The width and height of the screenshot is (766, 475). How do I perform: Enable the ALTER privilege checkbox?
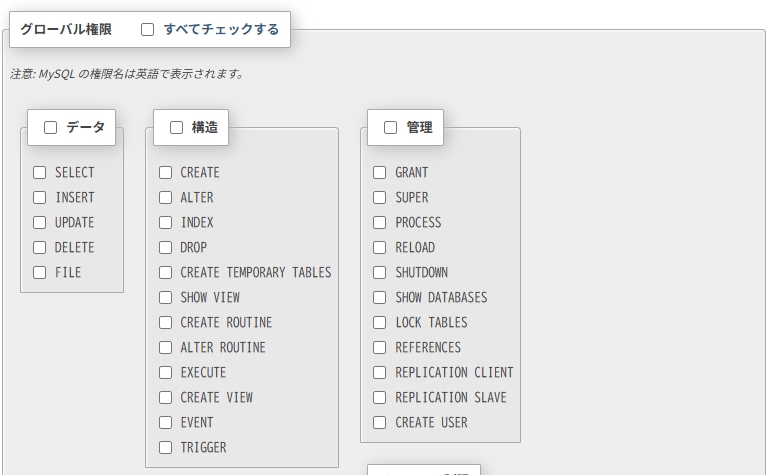166,198
